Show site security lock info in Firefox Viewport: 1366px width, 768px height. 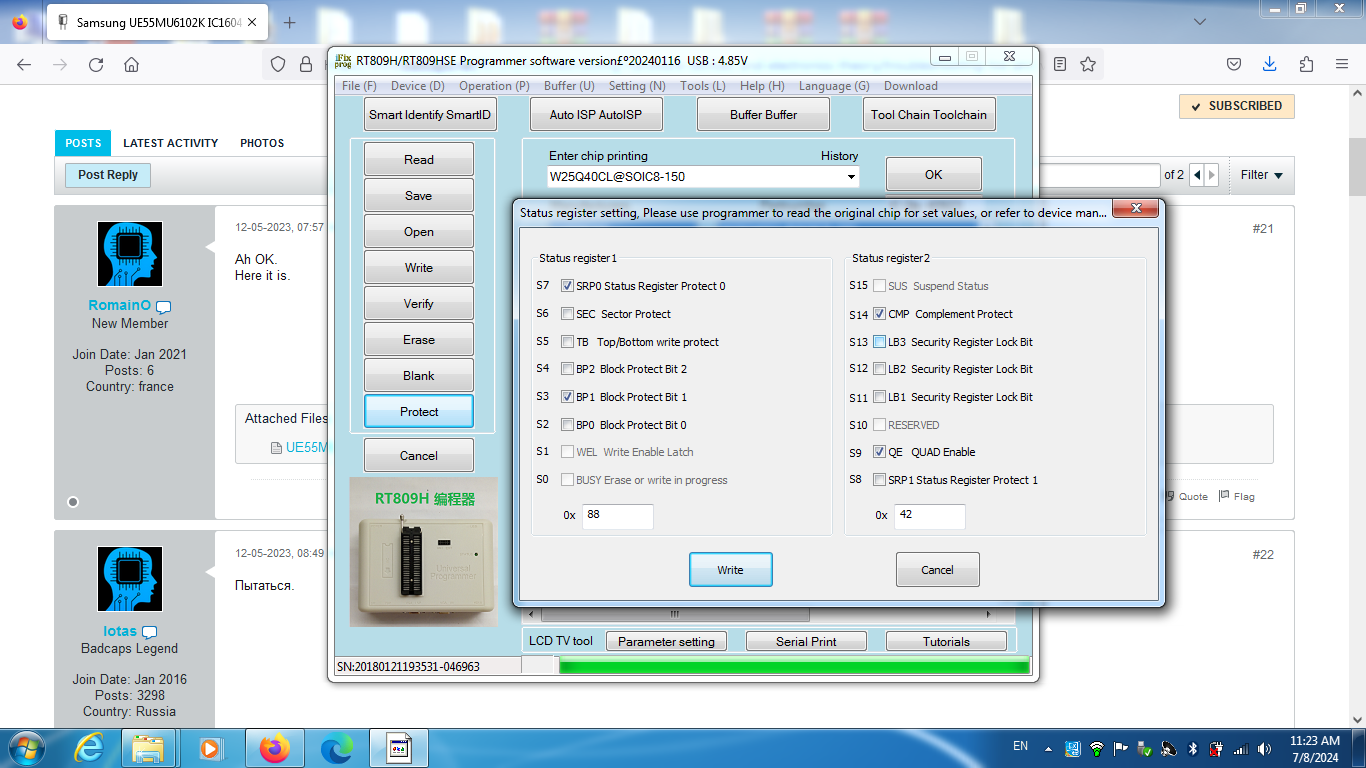(306, 64)
